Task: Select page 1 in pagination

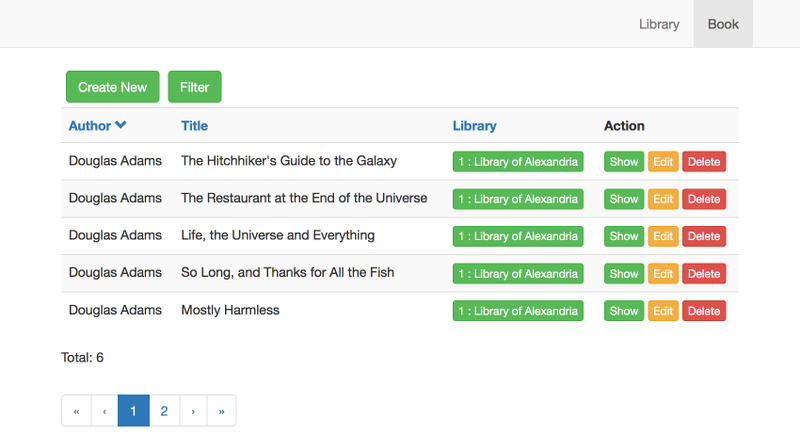Action: point(134,411)
